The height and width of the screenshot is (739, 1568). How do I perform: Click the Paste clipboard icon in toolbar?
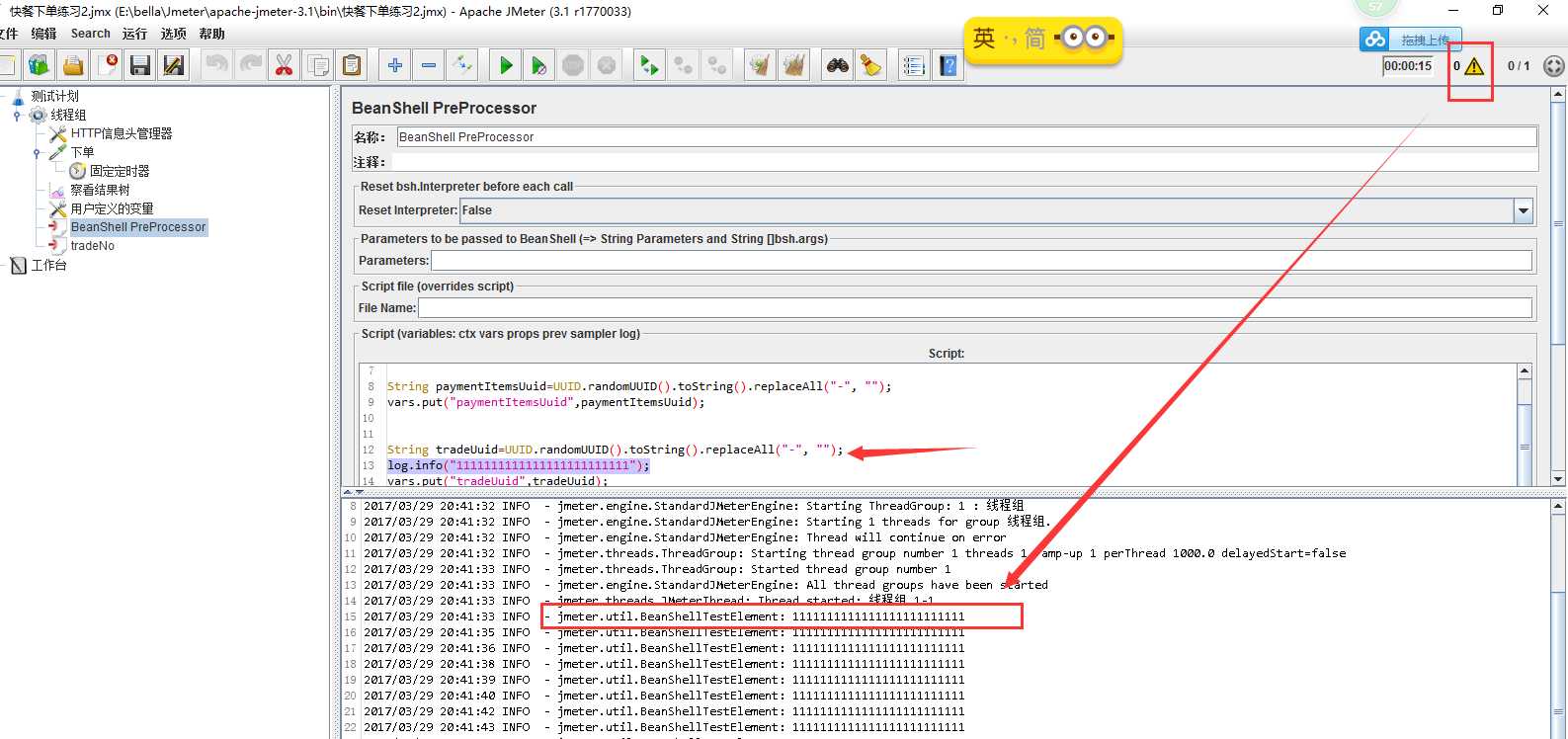point(352,66)
